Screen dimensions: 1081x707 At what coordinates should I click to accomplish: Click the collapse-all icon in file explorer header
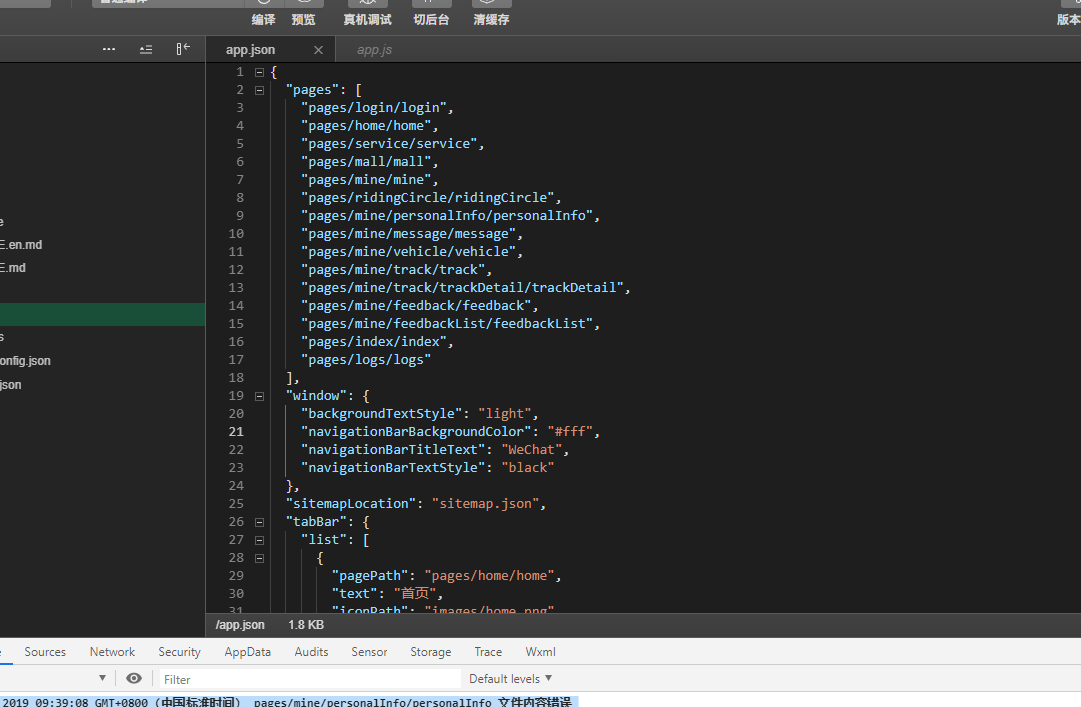(x=146, y=49)
